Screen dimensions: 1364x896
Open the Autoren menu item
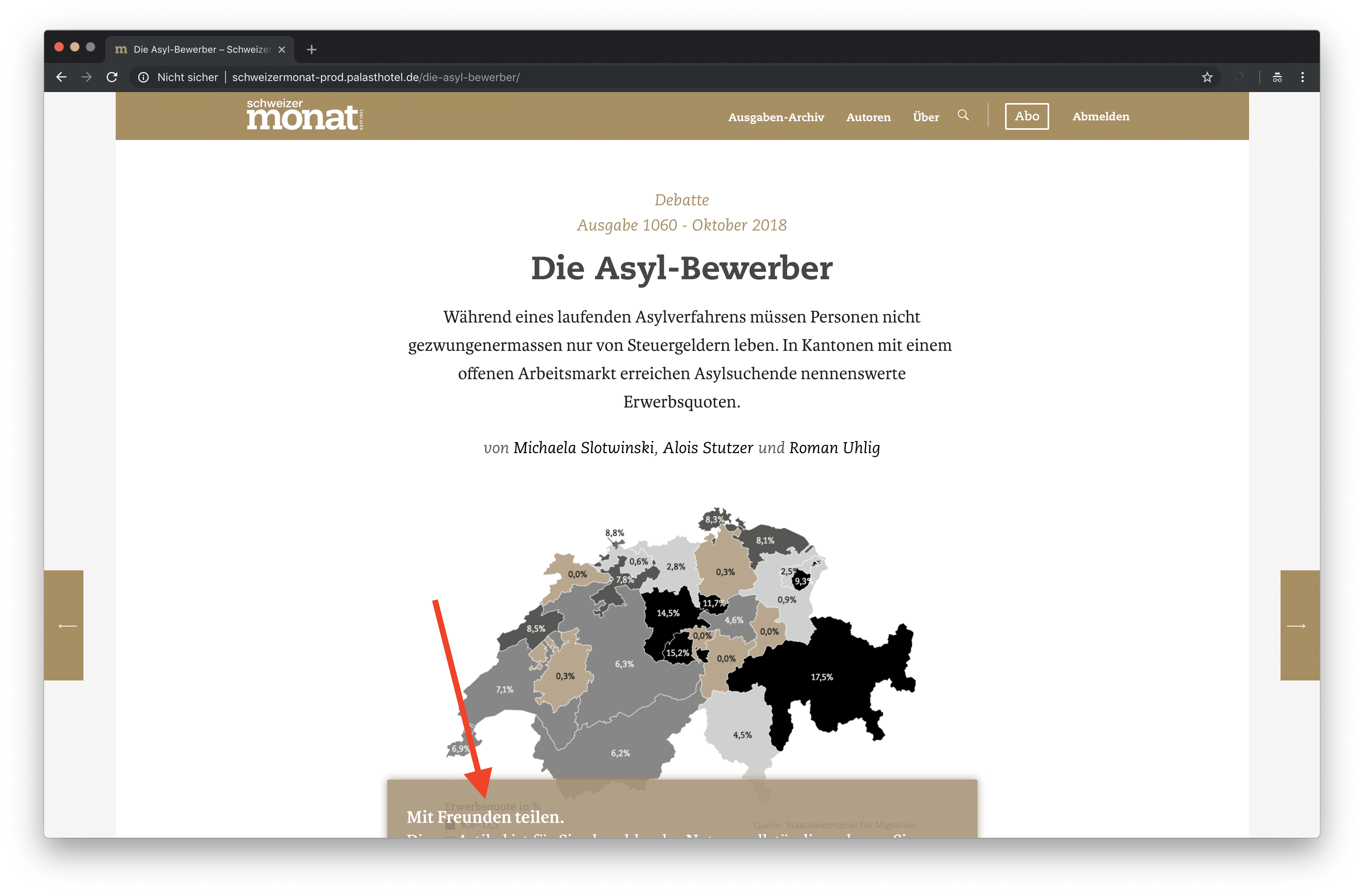click(x=868, y=118)
